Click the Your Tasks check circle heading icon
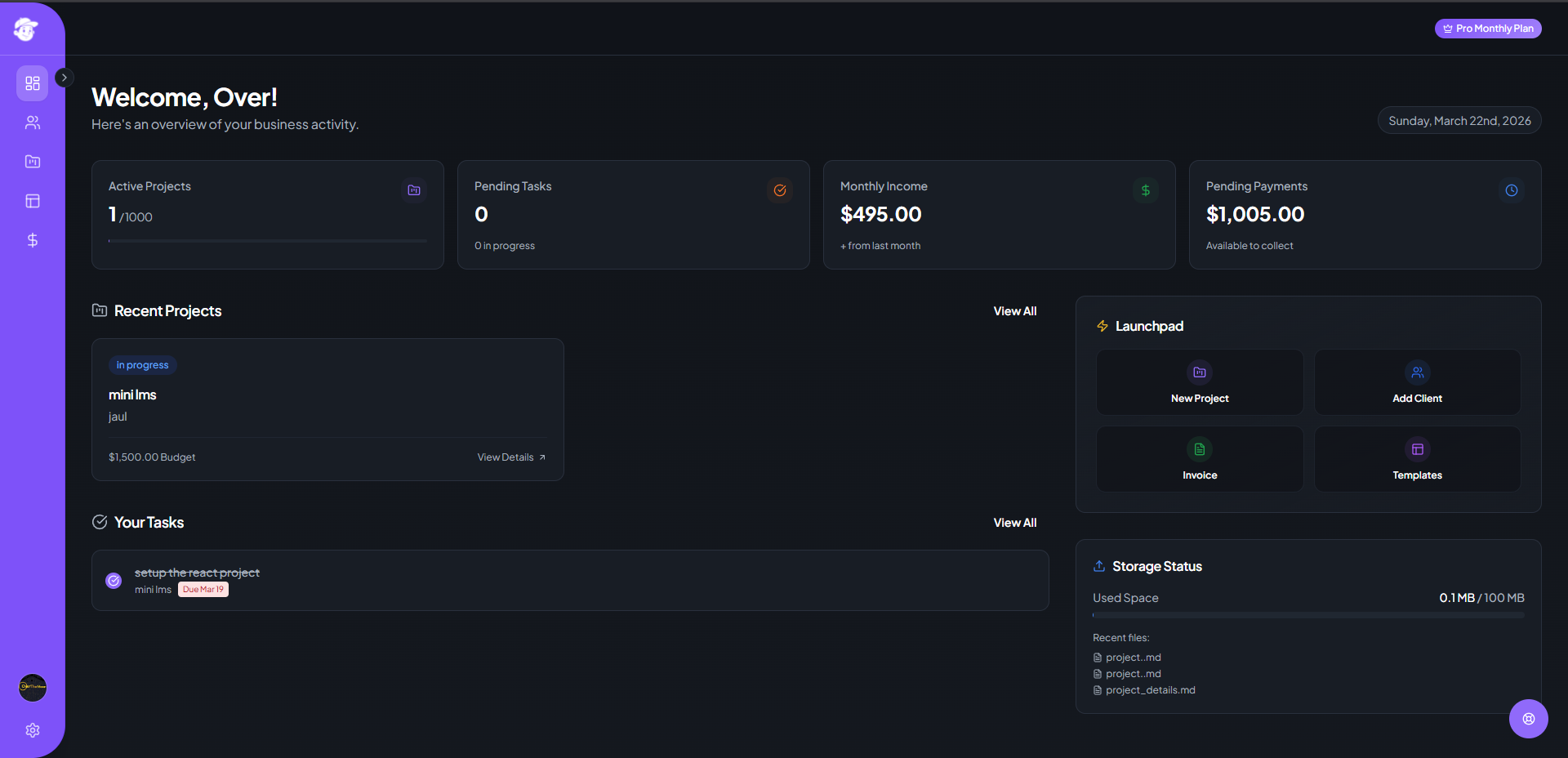This screenshot has height=758, width=1568. click(x=100, y=522)
